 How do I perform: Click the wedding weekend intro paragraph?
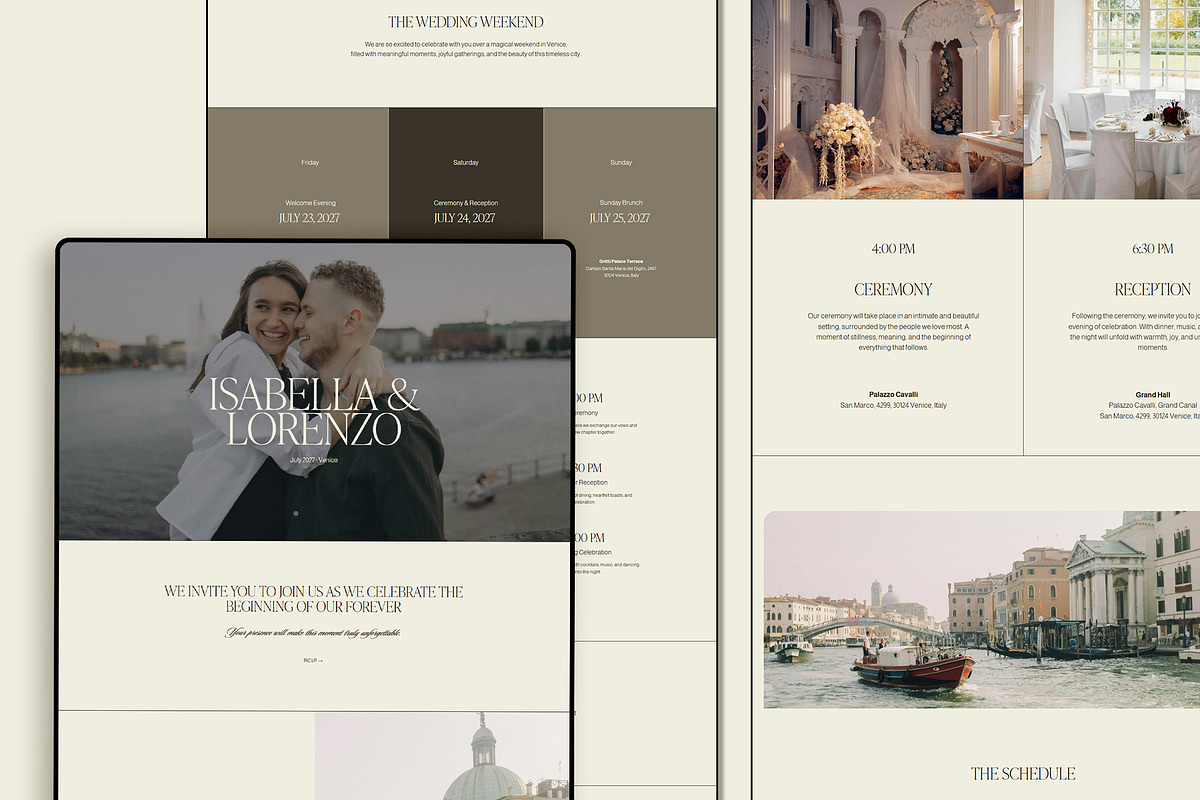click(x=466, y=49)
